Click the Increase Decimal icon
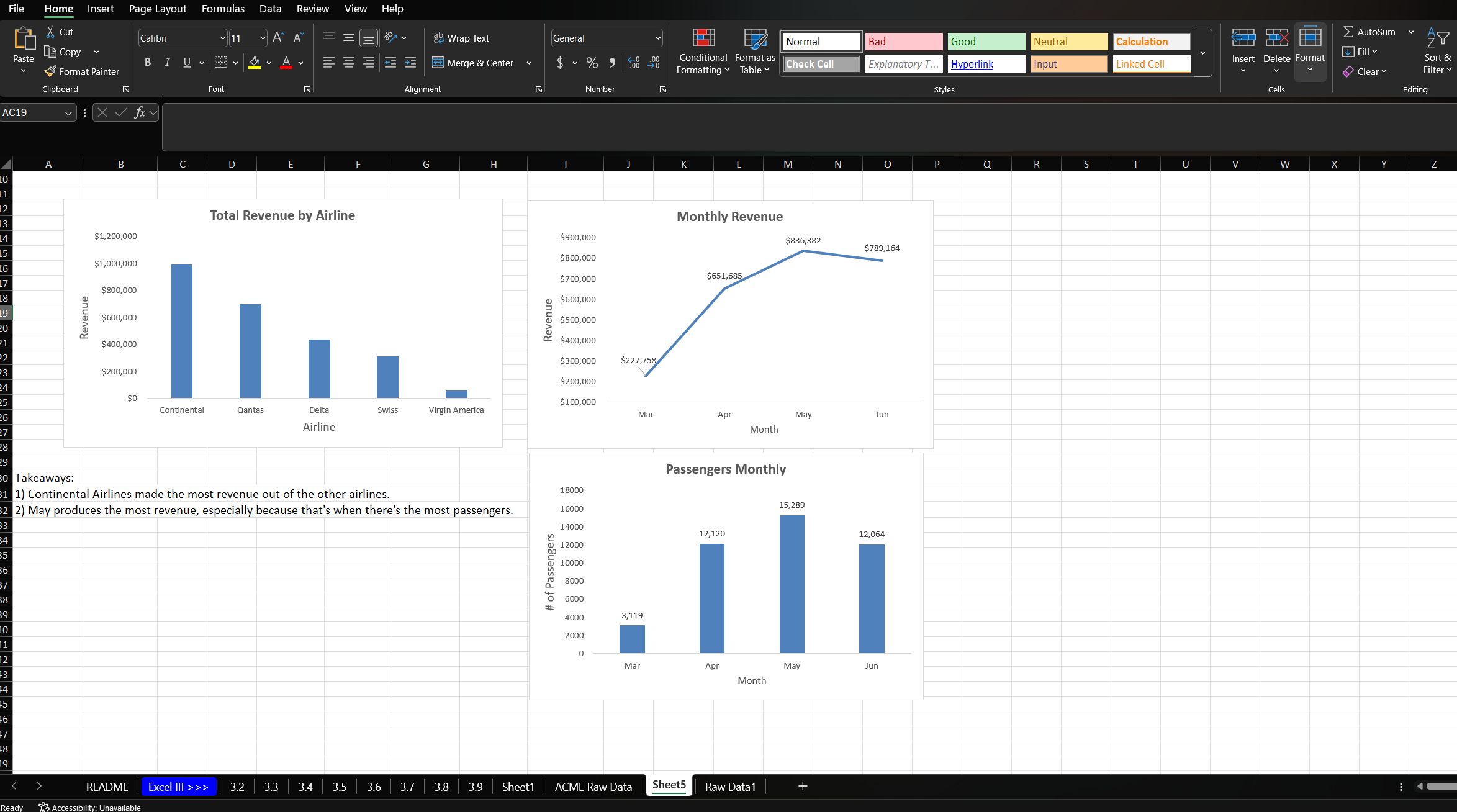 click(634, 63)
